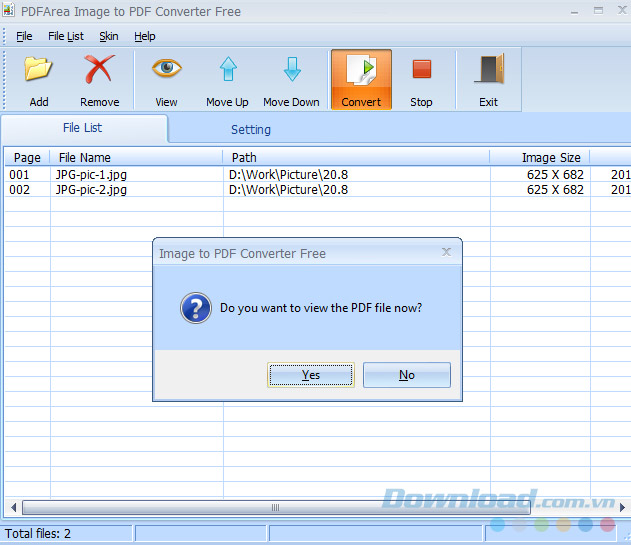631x545 pixels.
Task: Open the Help menu
Action: coord(144,36)
